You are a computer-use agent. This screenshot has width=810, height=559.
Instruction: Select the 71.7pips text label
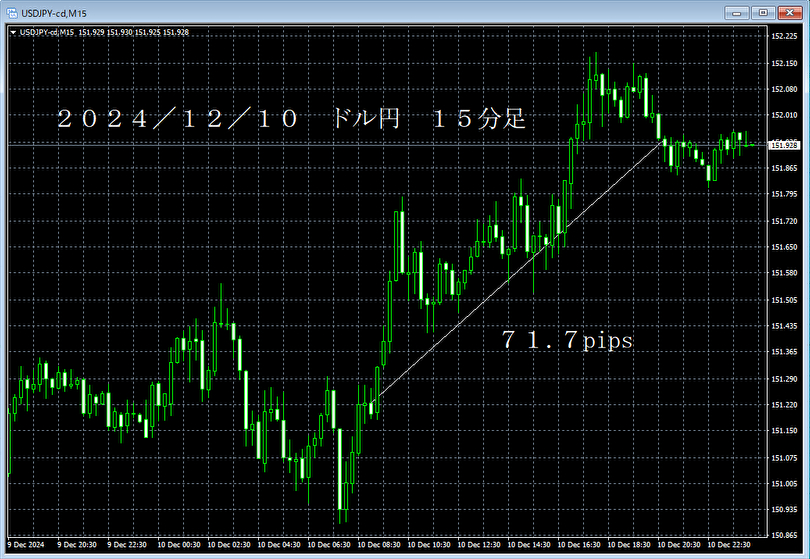click(567, 340)
